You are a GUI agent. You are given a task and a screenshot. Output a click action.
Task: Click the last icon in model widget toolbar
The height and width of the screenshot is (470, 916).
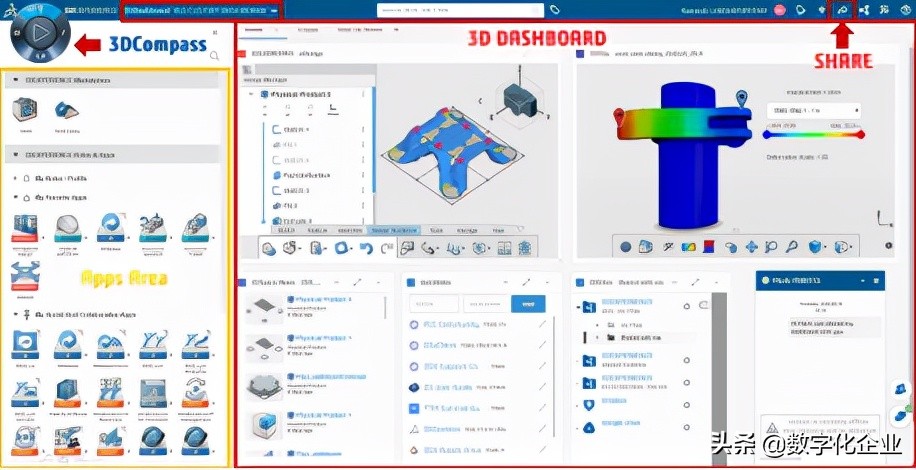point(525,249)
